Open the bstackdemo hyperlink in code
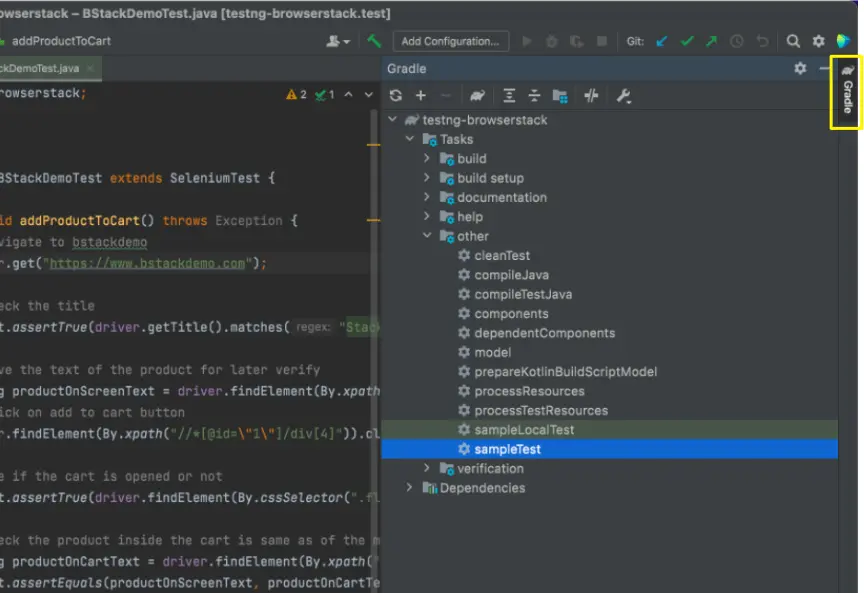The width and height of the screenshot is (864, 593). 109,242
